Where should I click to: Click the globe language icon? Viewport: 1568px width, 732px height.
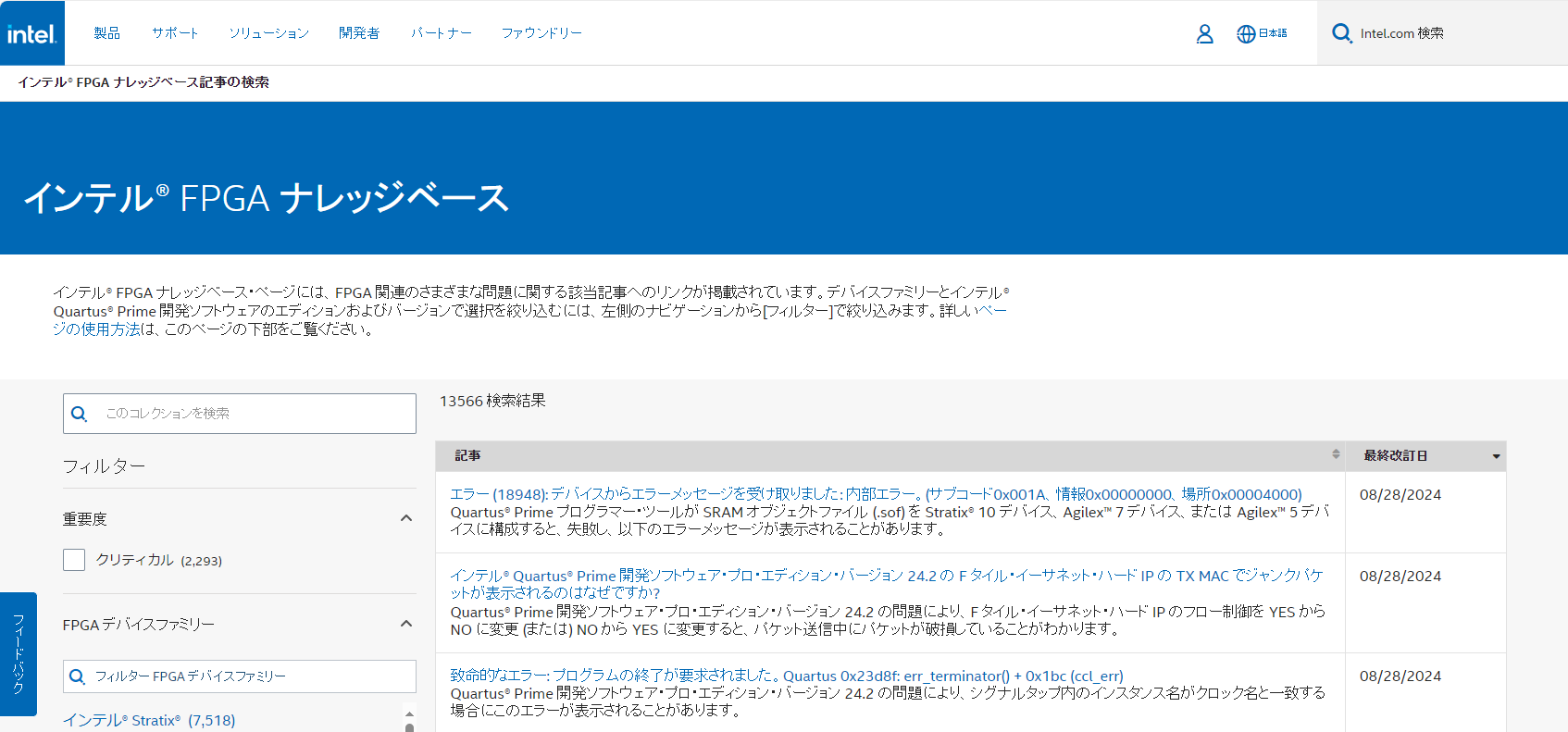1246,34
